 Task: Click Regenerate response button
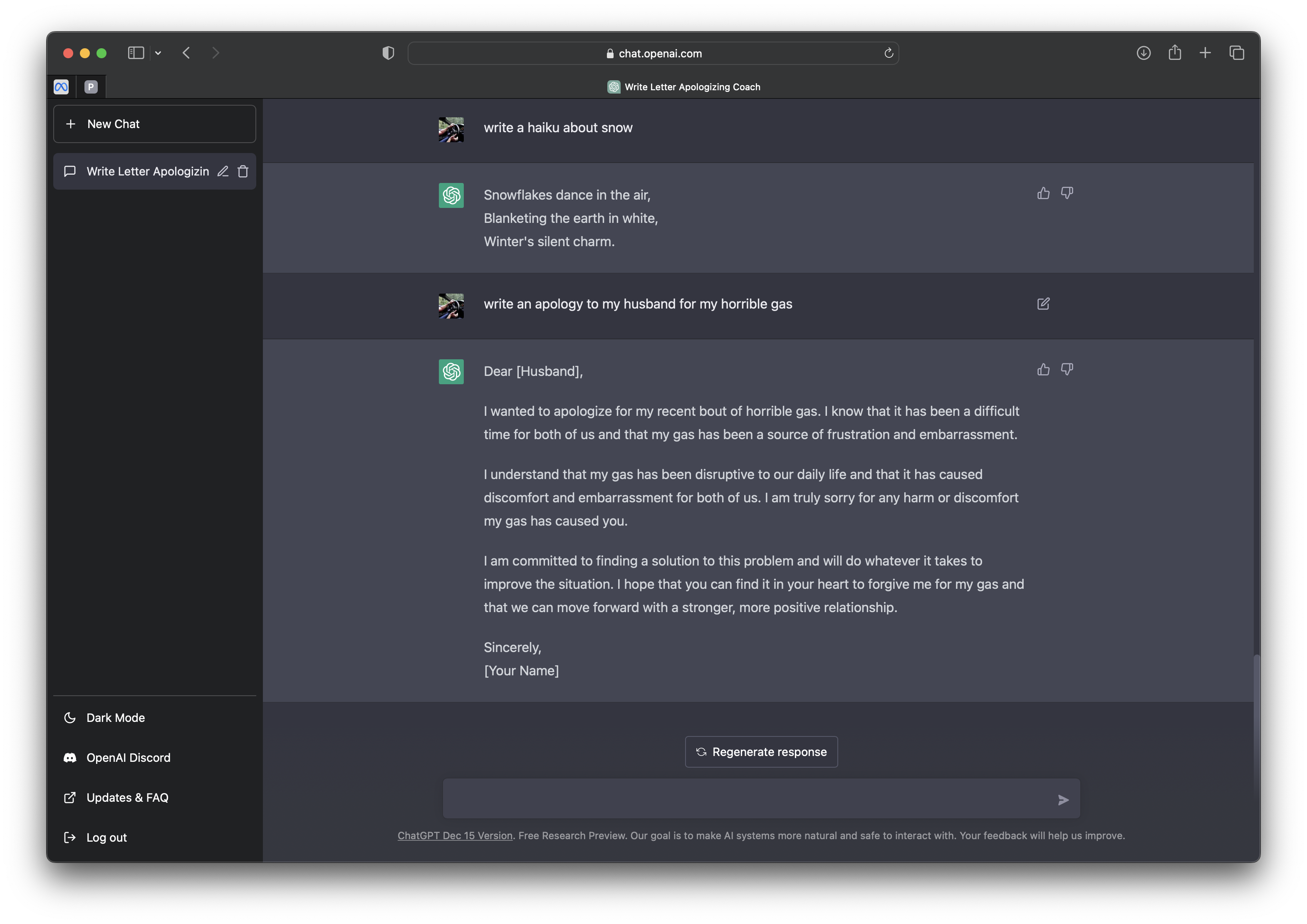pos(761,752)
